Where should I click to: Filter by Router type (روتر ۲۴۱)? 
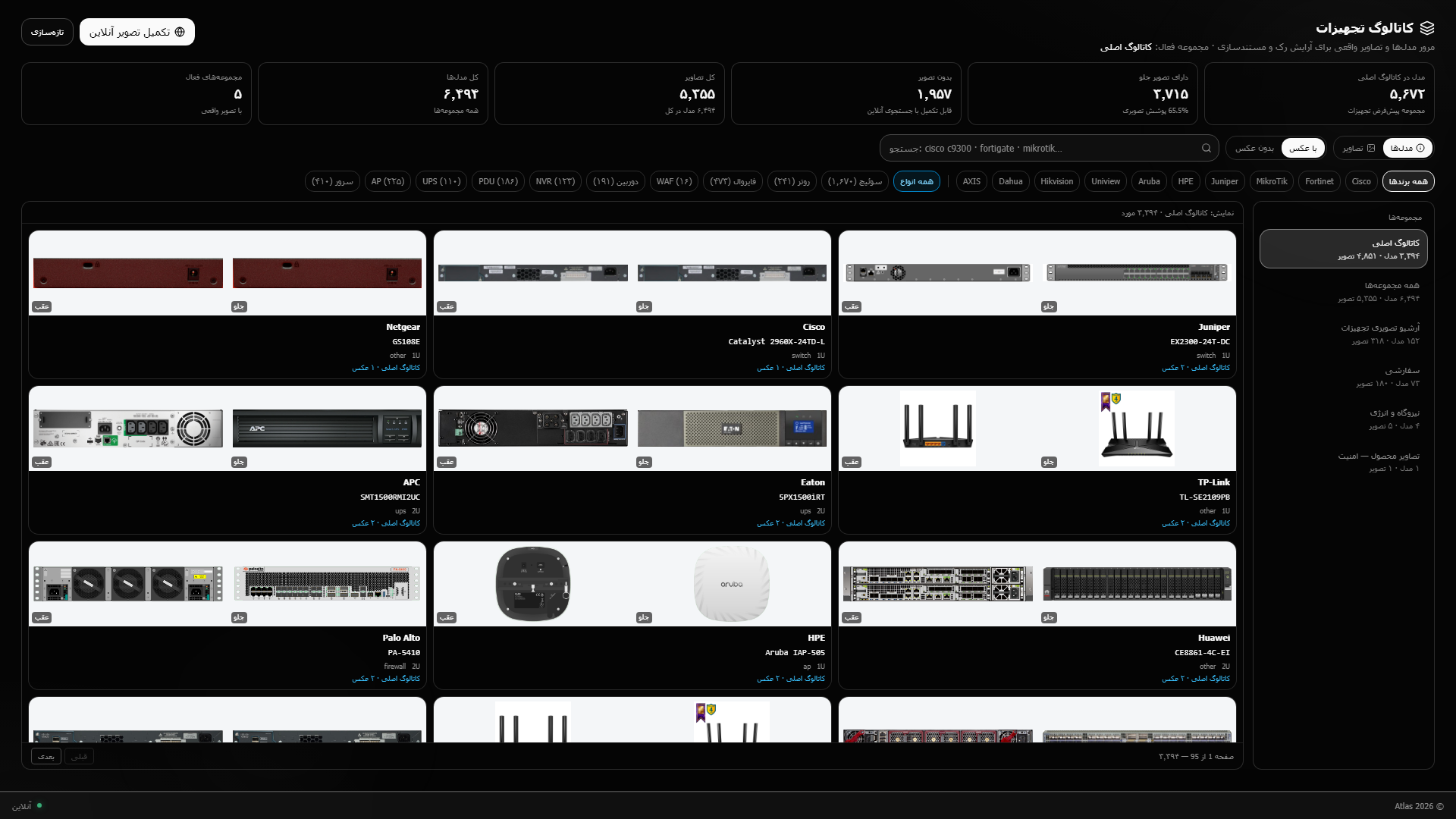click(792, 181)
